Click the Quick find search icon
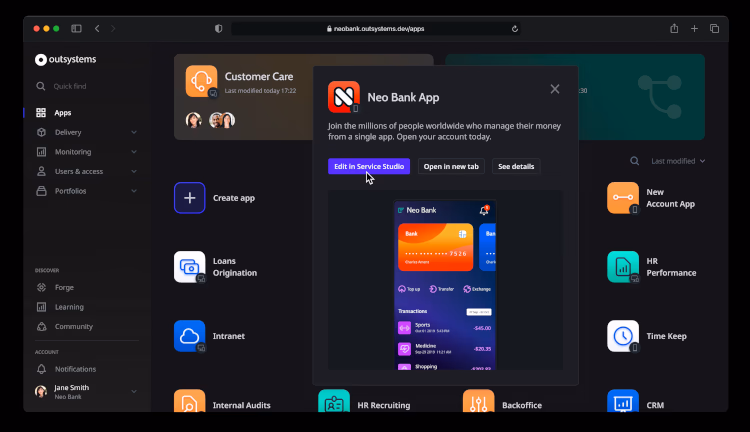Viewport: 750px width, 432px height. point(41,86)
